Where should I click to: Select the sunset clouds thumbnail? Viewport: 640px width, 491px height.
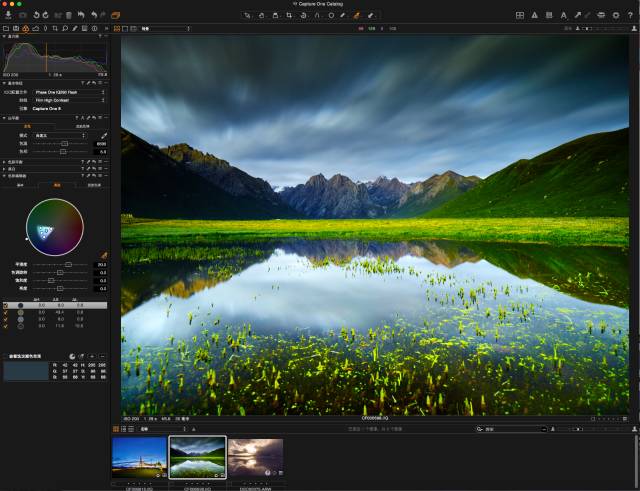(256, 458)
